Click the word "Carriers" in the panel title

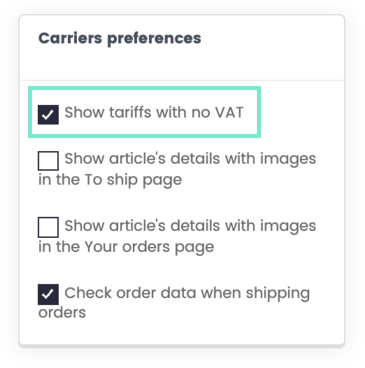click(70, 38)
